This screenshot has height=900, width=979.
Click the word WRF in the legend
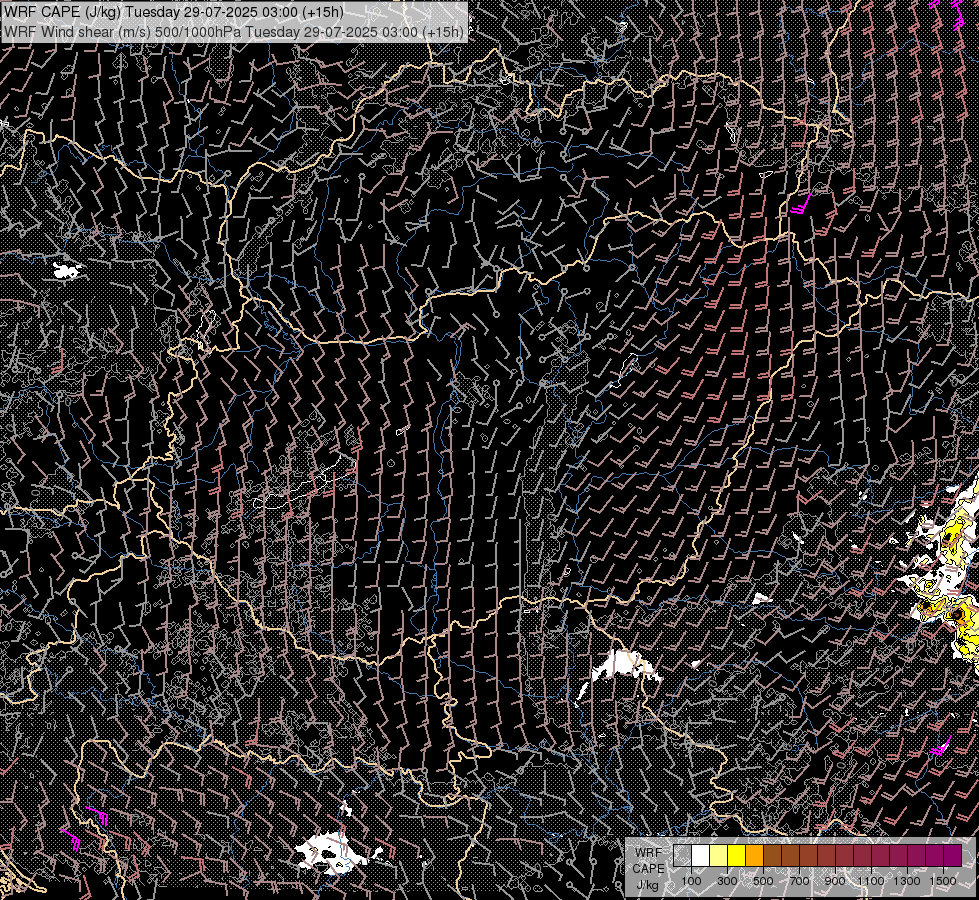pyautogui.click(x=649, y=853)
